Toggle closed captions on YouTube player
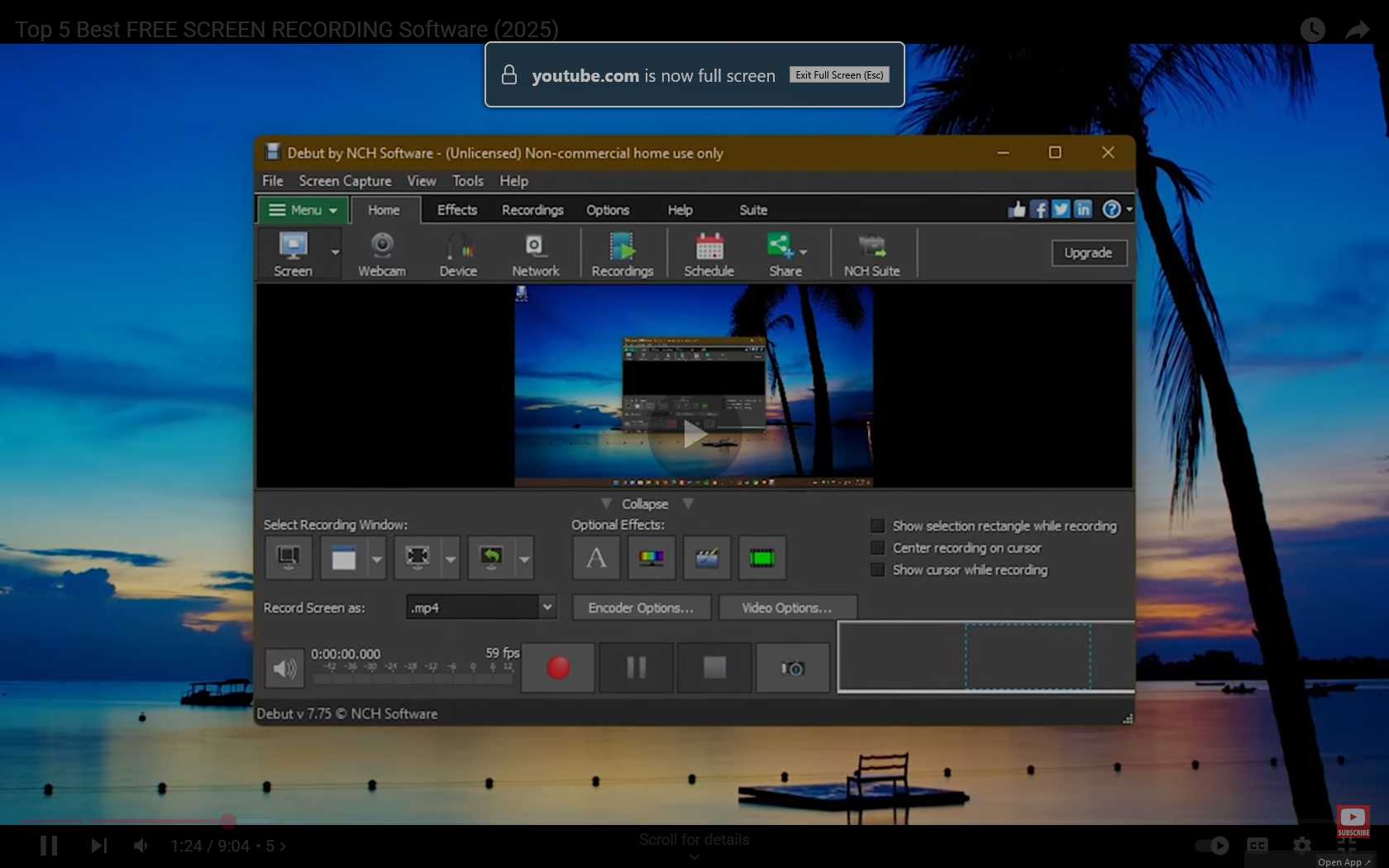 [1258, 845]
